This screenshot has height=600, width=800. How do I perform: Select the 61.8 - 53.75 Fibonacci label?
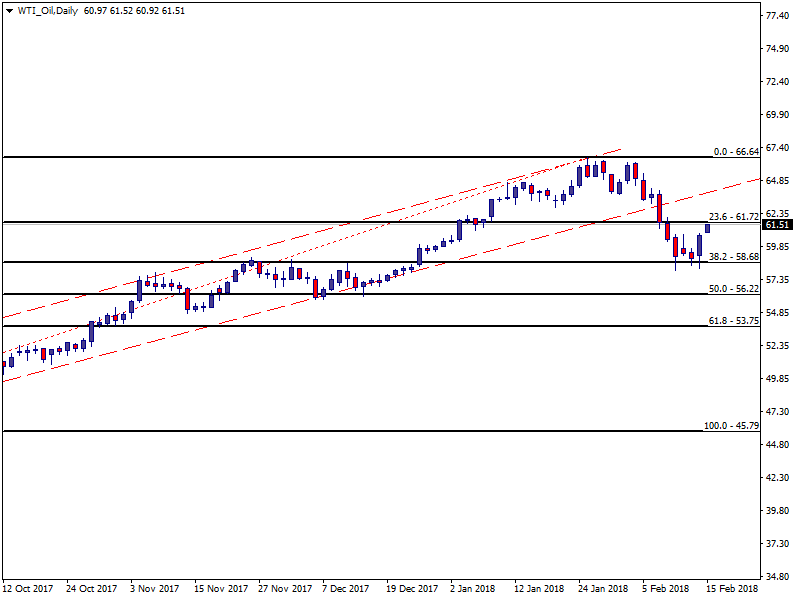pyautogui.click(x=734, y=321)
